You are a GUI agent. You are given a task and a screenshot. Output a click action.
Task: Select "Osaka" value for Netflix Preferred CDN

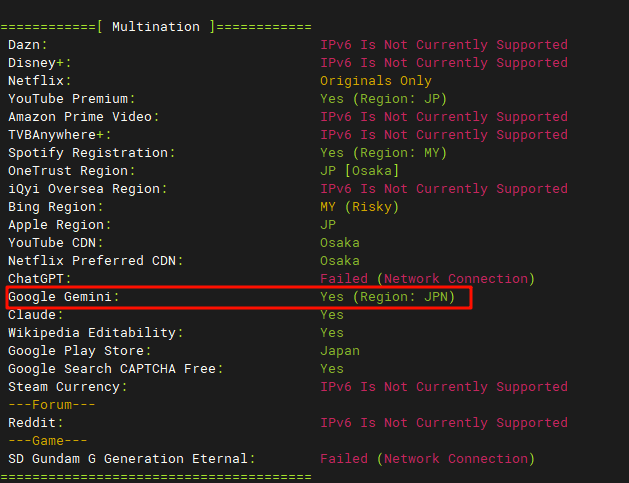[340, 261]
